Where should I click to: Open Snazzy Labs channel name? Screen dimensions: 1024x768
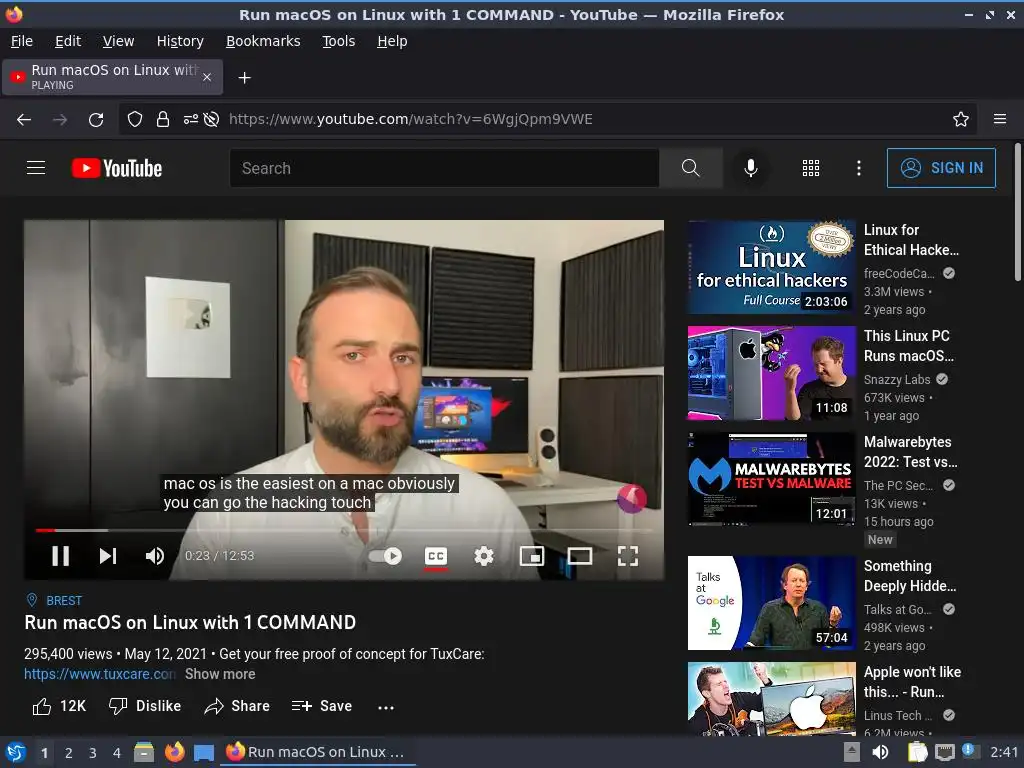coord(897,379)
